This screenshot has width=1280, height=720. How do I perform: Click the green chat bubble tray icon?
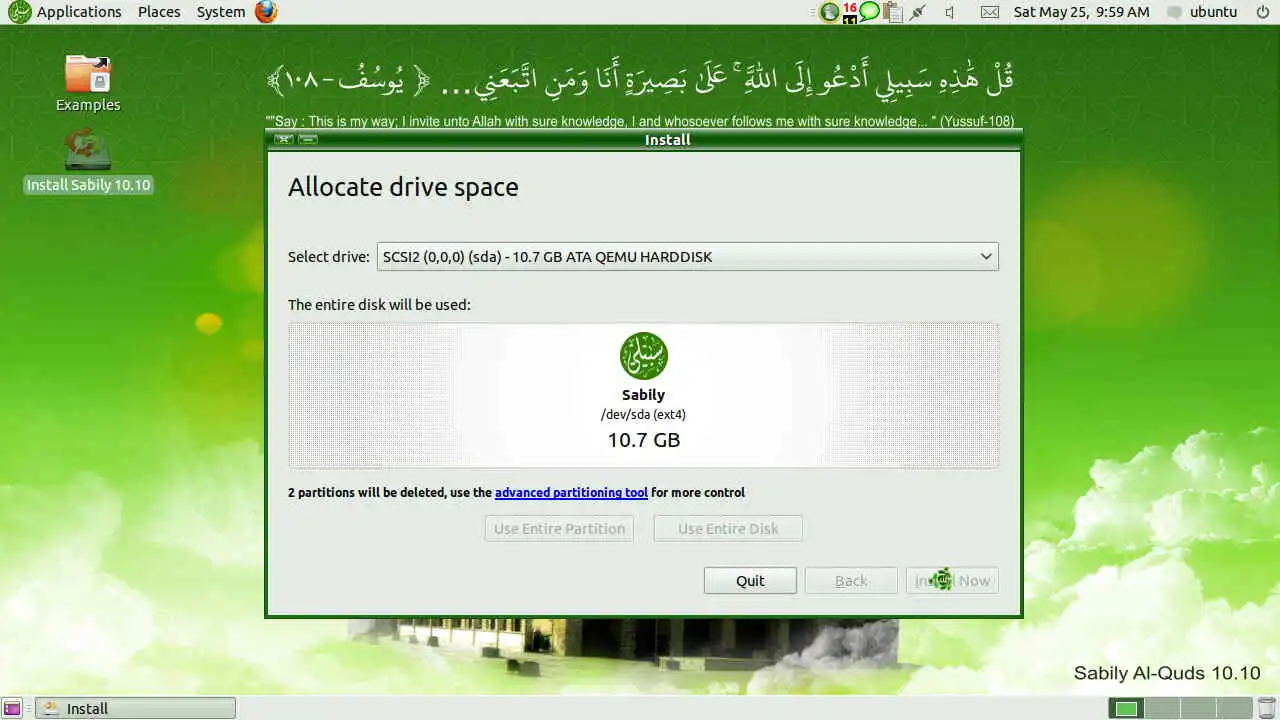click(869, 11)
